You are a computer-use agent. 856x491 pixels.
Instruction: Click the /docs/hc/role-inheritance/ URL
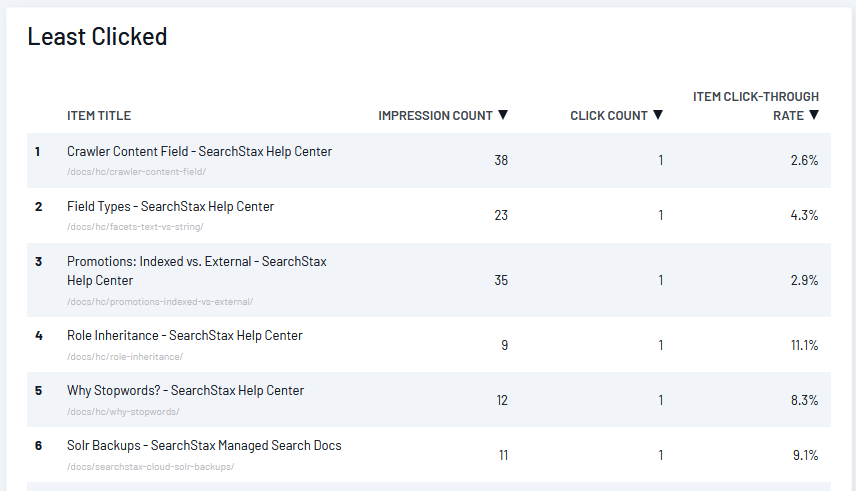click(x=125, y=357)
